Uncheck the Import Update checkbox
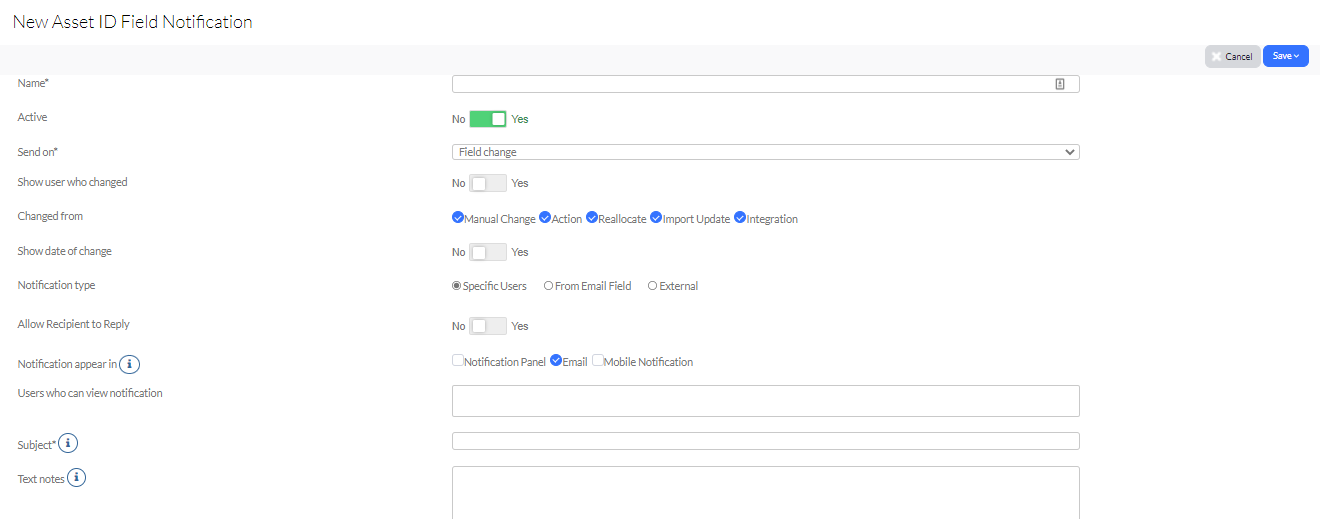1320x519 pixels. point(656,218)
